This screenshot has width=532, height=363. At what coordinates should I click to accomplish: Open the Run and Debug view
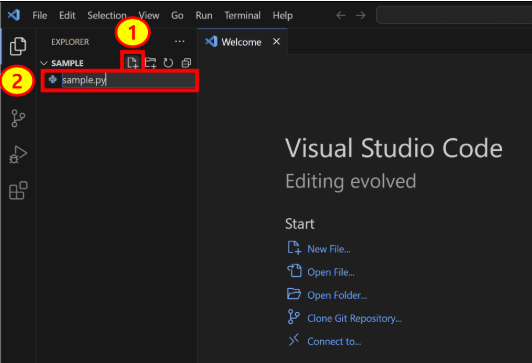pos(18,154)
